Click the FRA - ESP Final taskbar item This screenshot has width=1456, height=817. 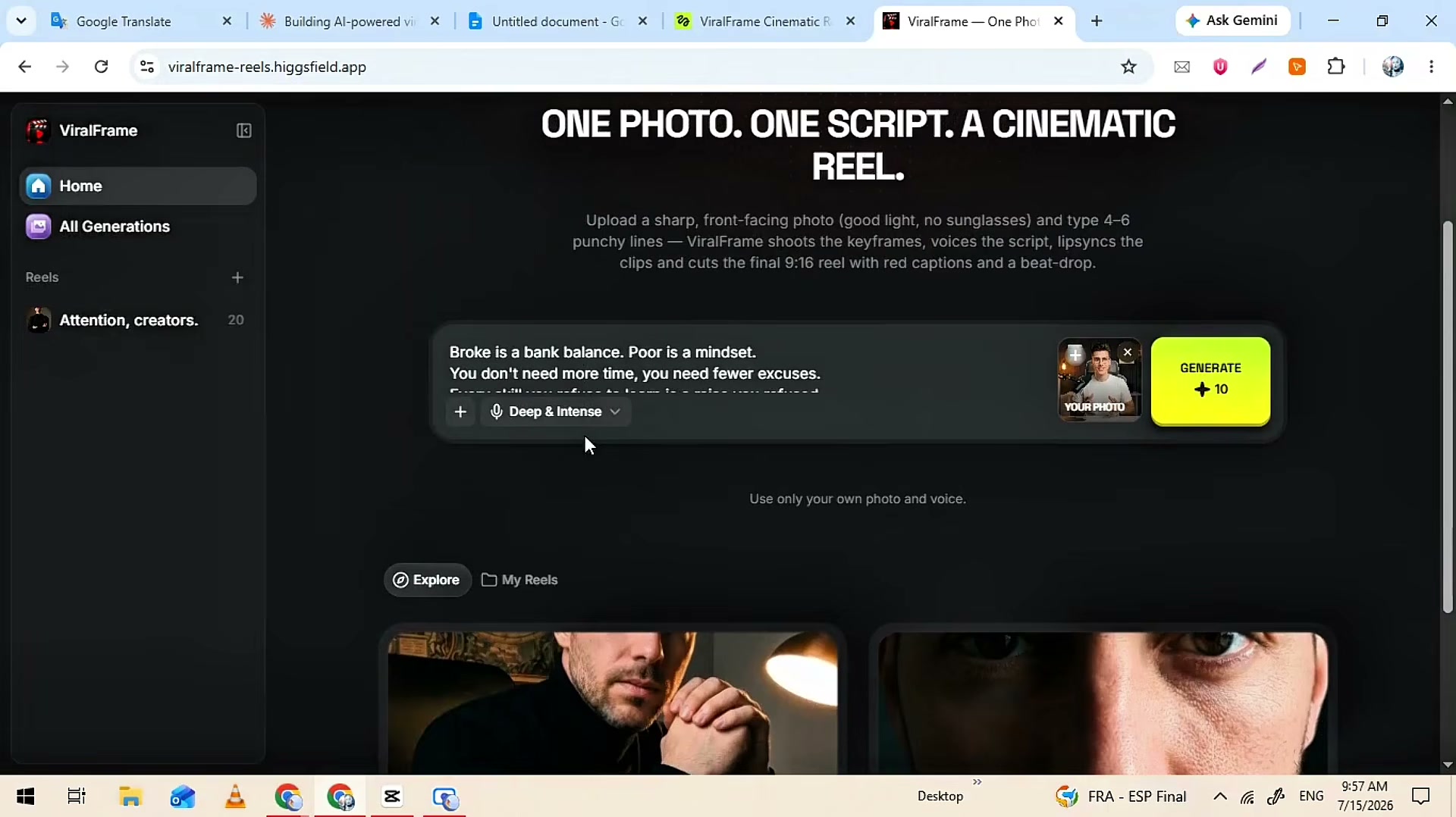click(1121, 797)
